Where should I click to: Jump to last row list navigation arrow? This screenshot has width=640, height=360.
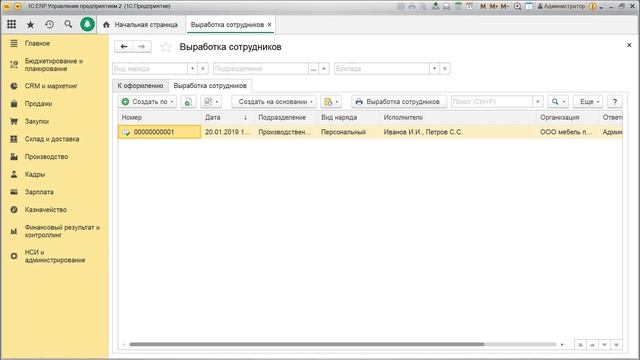[x=616, y=345]
